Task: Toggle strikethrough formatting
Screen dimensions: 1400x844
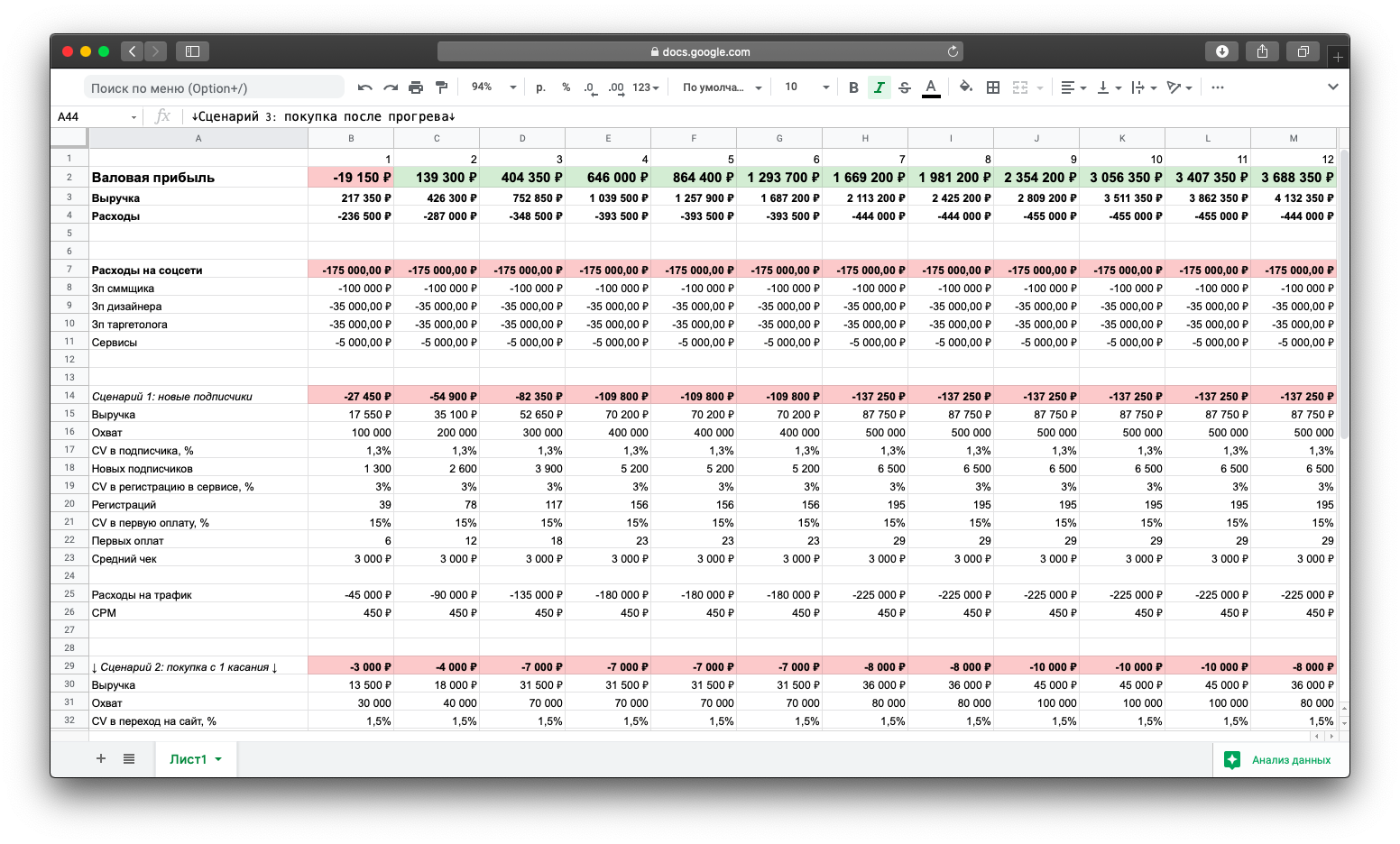Action: pyautogui.click(x=904, y=87)
